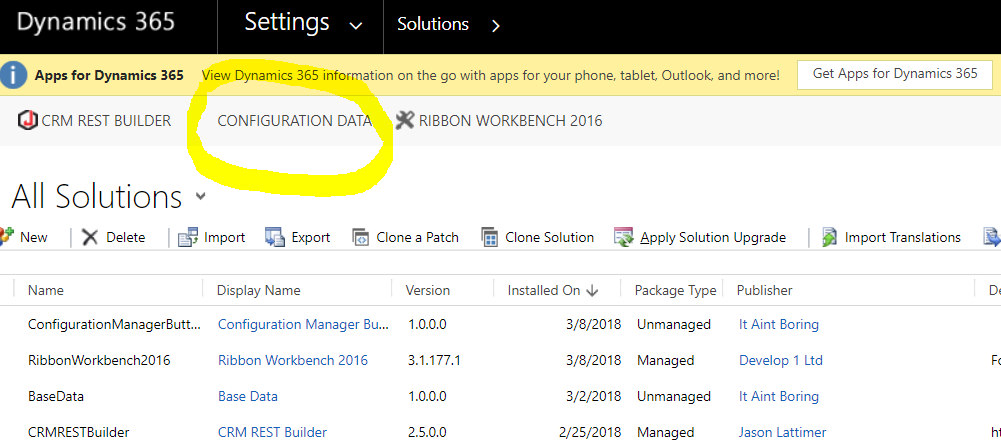Click the Unmanaged cell in BaseData row
Viewport: 1001px width, 442px height.
(674, 396)
